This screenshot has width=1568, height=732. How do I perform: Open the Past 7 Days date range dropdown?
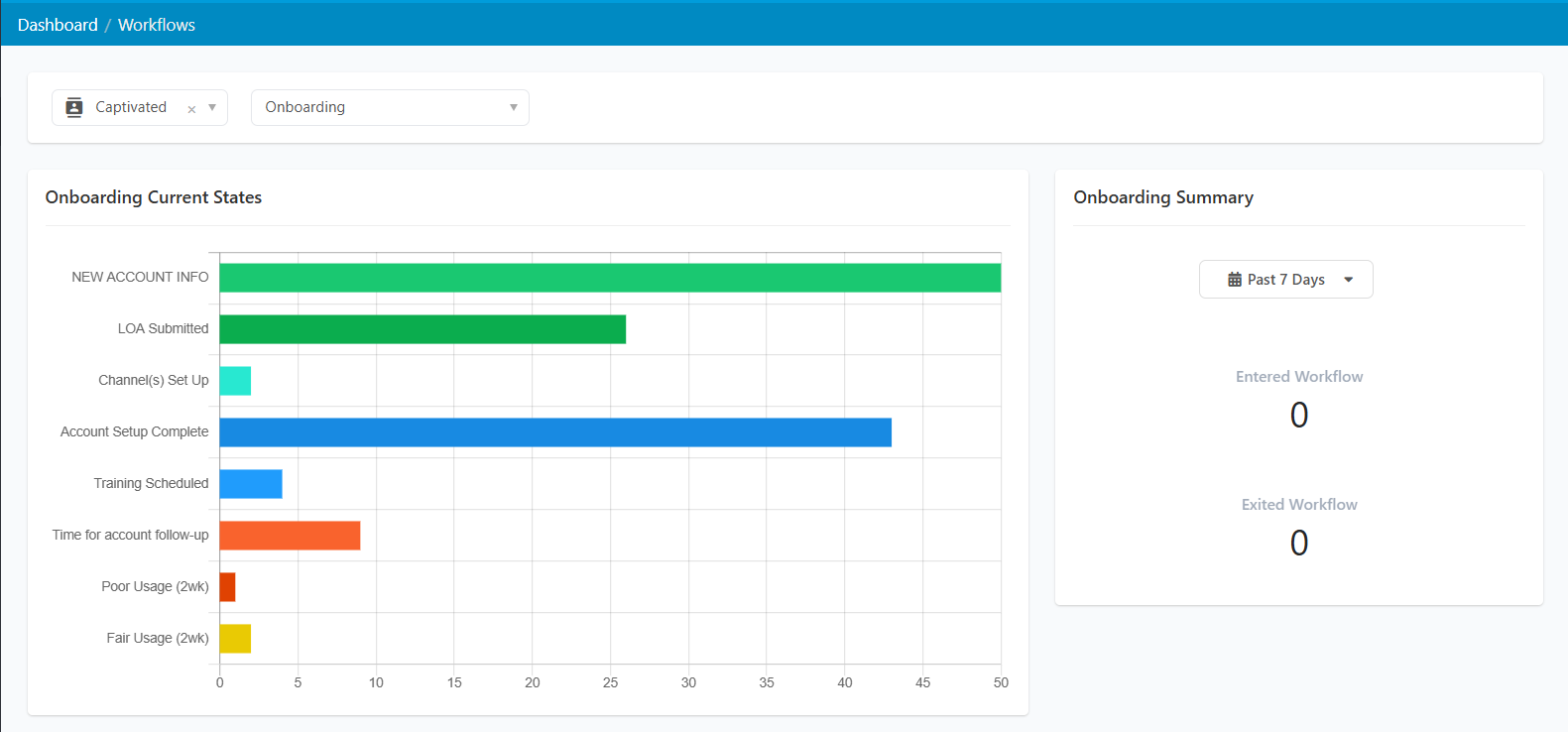click(x=1285, y=280)
